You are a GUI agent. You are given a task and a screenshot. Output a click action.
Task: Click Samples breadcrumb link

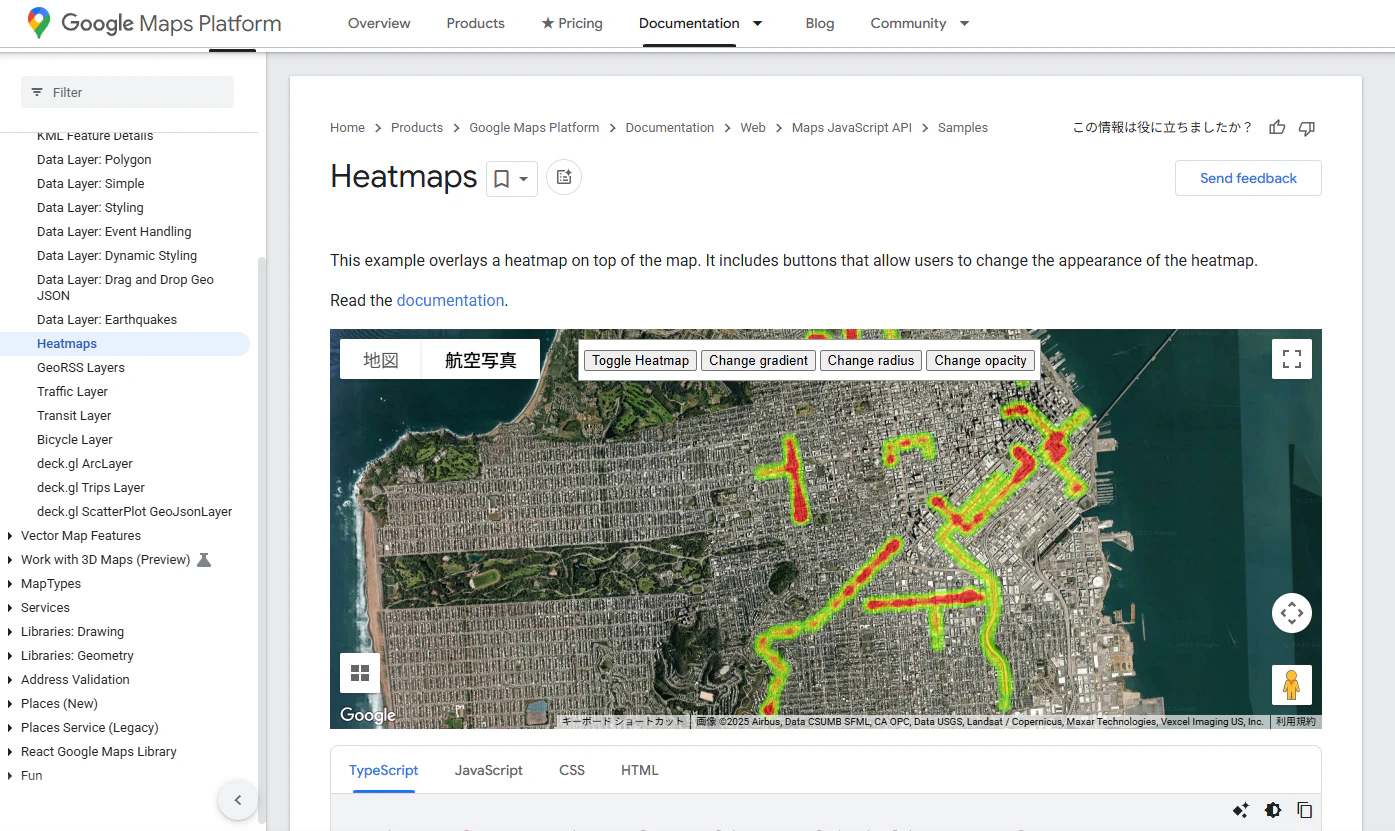point(963,128)
